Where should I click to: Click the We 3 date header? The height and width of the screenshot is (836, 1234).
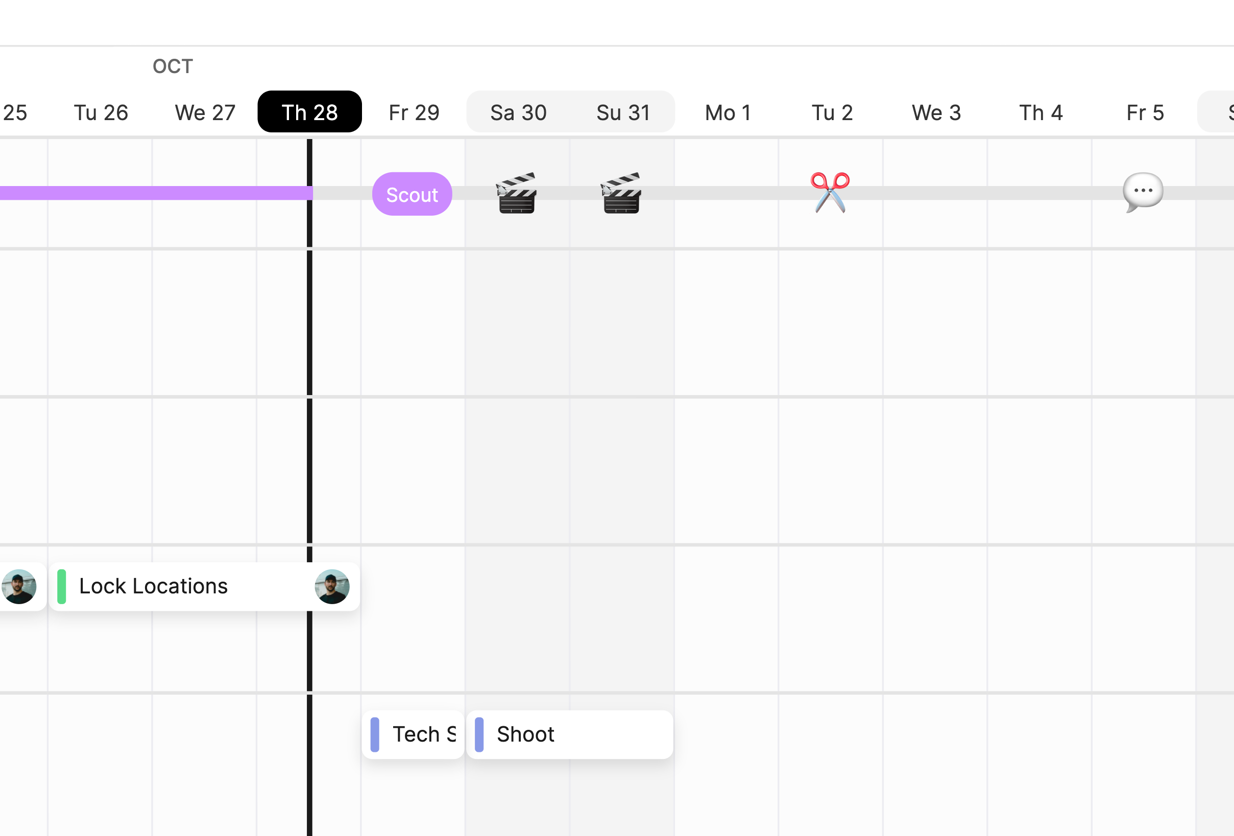[x=936, y=112]
